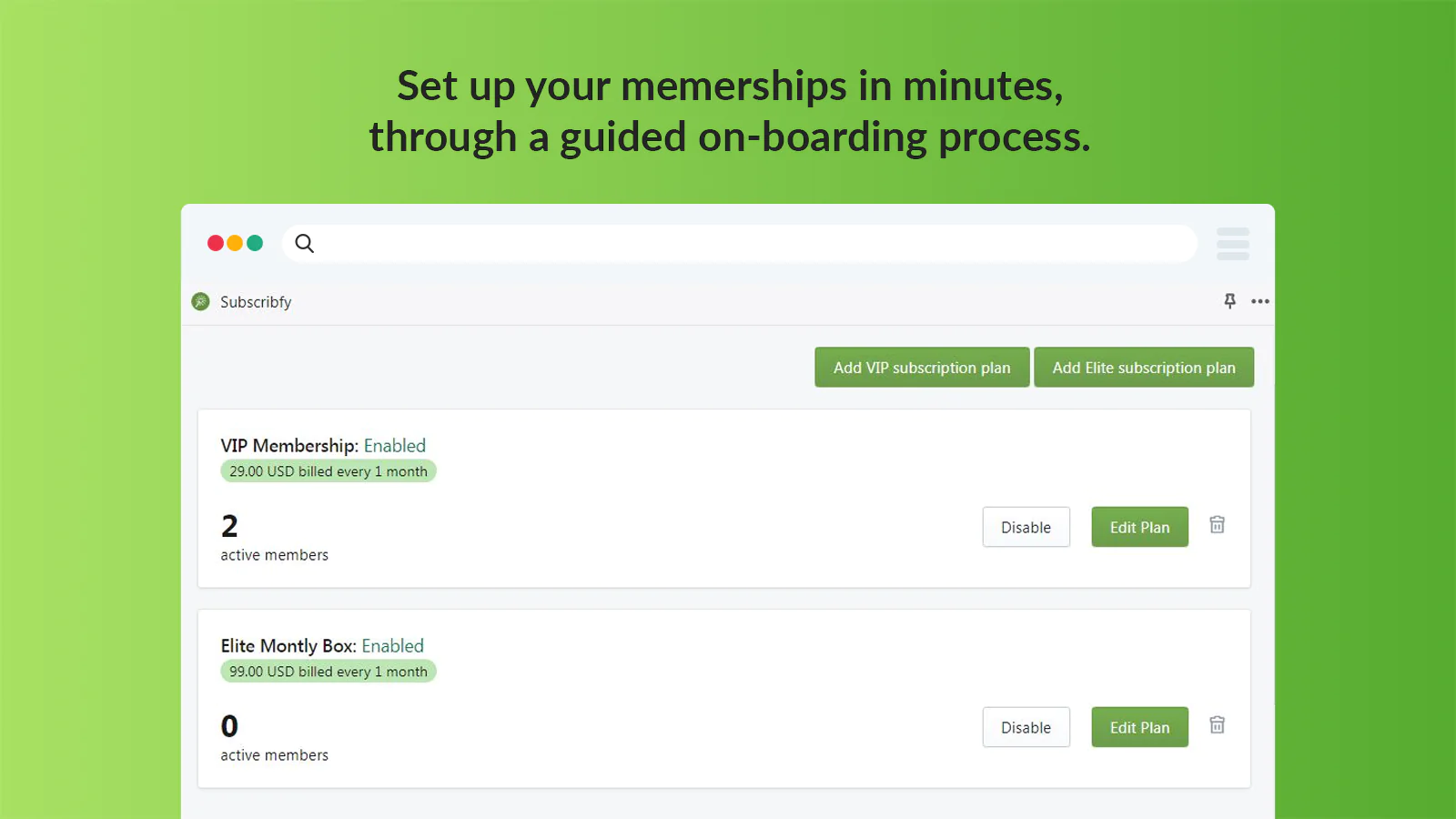Click the yellow window dot
The width and height of the screenshot is (1456, 819).
[235, 243]
